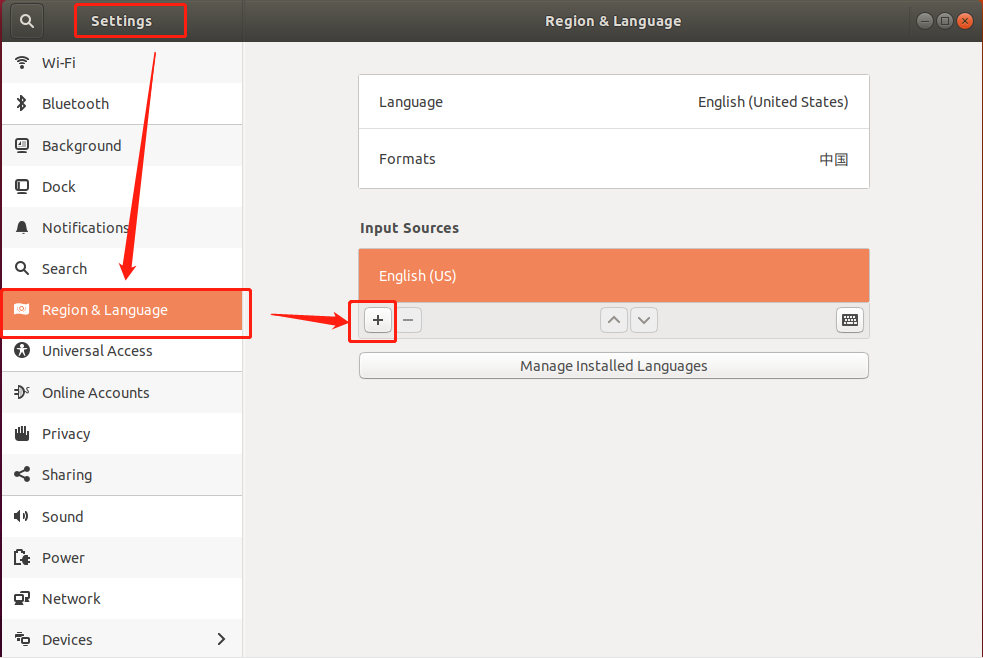Click the Region & Language window title
Image resolution: width=983 pixels, height=658 pixels.
click(612, 21)
